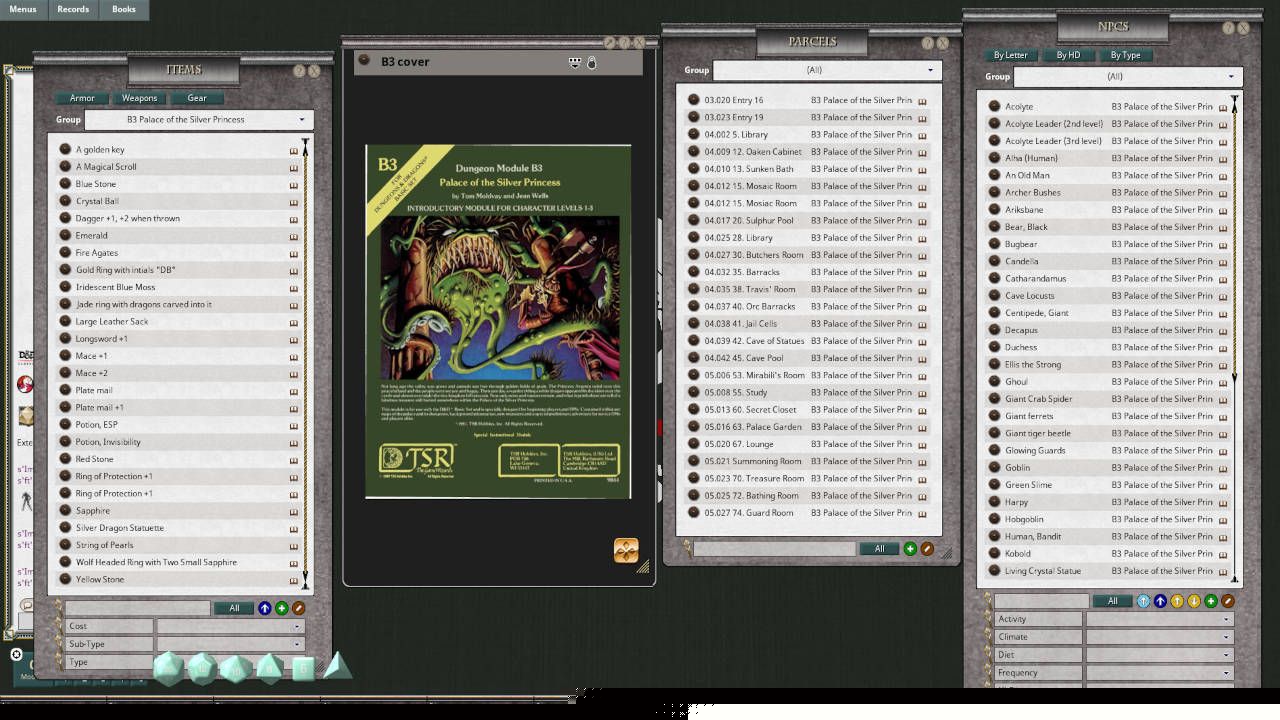Open help for Parcels window
The image size is (1280, 720).
[x=927, y=43]
